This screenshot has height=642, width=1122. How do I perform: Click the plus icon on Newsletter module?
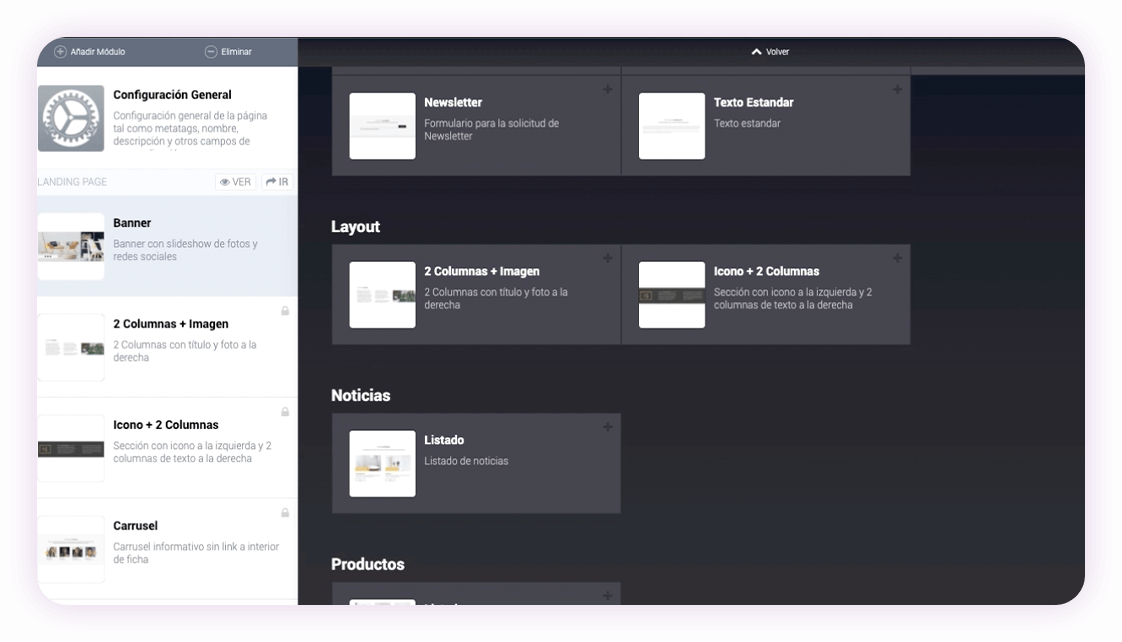coord(607,90)
